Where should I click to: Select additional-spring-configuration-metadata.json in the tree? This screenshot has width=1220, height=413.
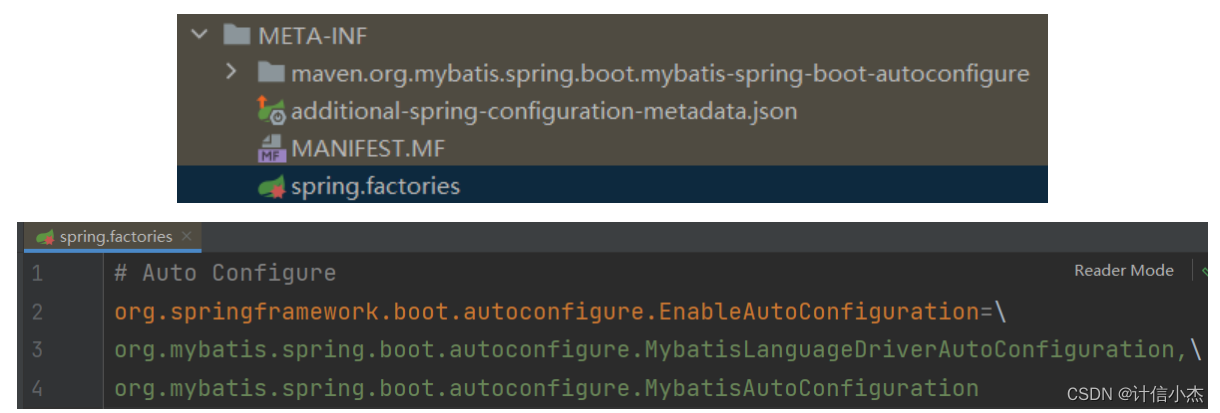click(544, 110)
